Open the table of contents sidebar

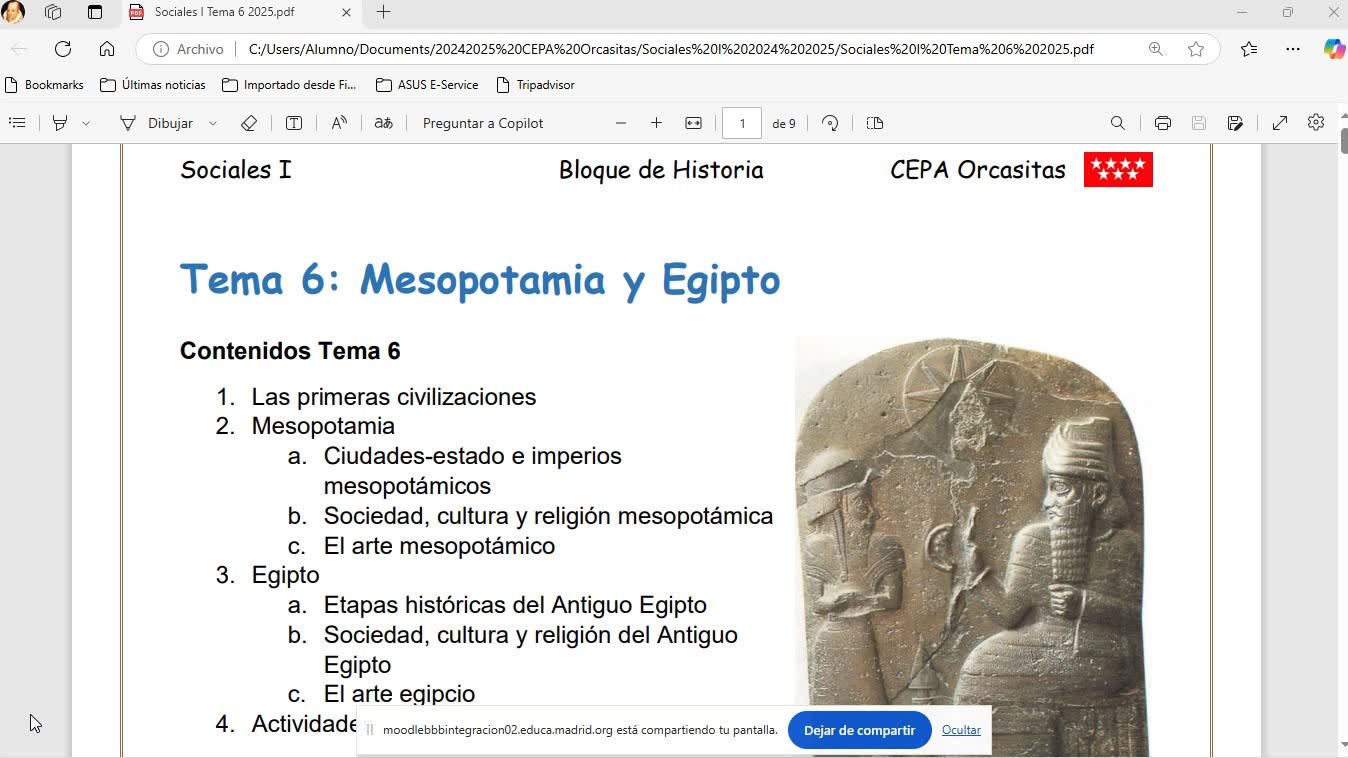pyautogui.click(x=17, y=123)
